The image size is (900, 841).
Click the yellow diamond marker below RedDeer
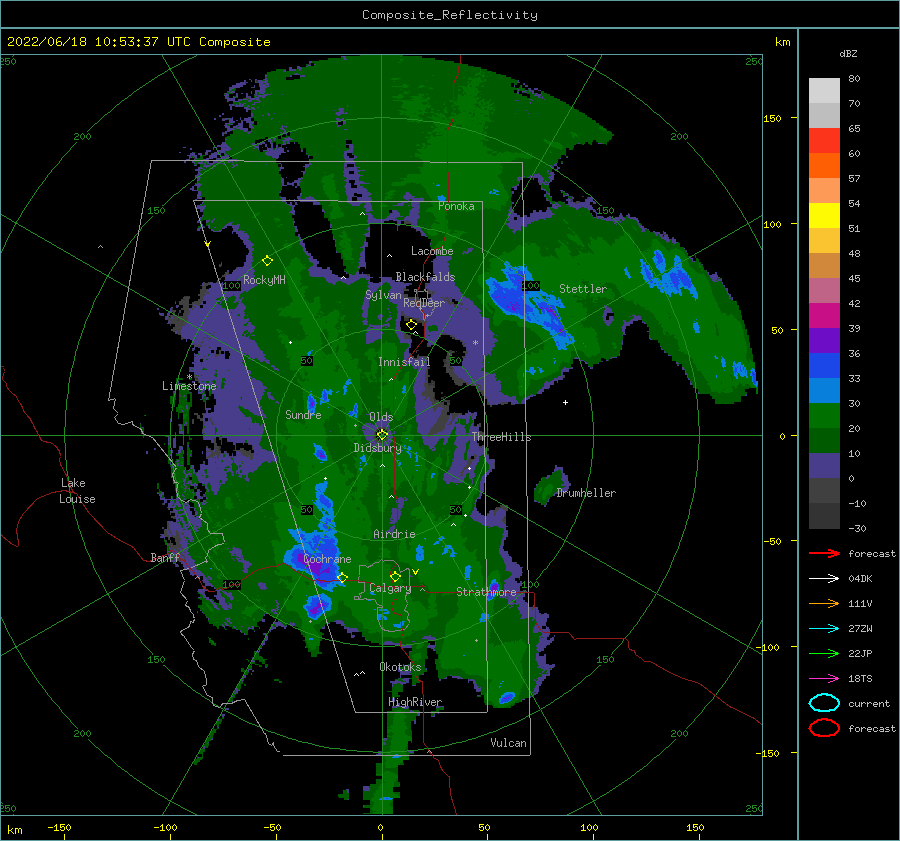tap(411, 325)
